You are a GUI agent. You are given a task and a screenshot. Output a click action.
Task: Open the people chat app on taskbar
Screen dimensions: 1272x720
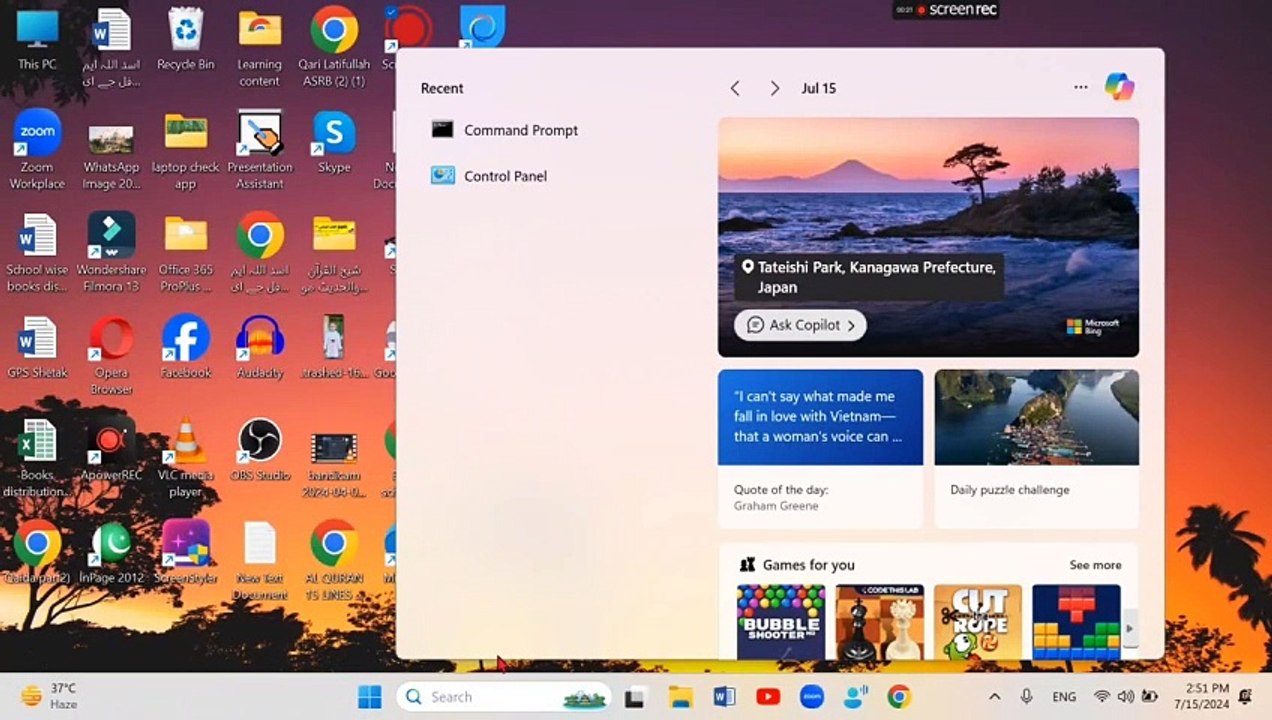[x=856, y=697]
